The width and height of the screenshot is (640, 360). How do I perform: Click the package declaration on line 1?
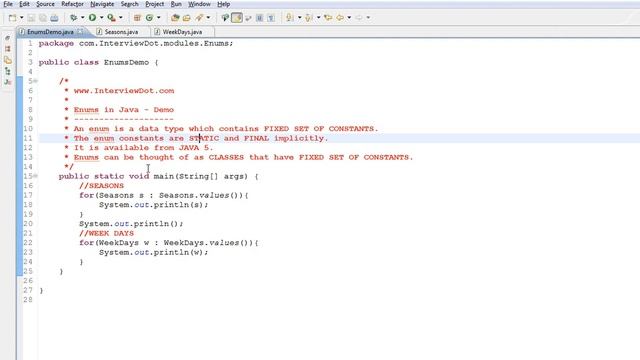pos(136,43)
